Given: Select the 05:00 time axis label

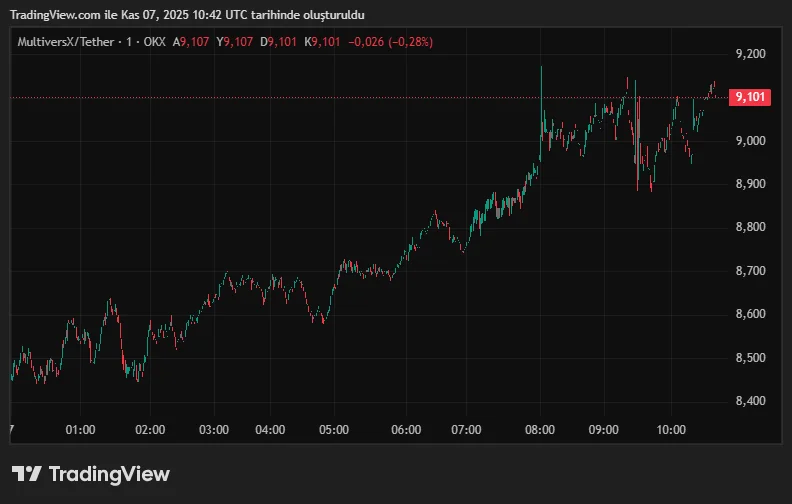Looking at the screenshot, I should pyautogui.click(x=333, y=430).
